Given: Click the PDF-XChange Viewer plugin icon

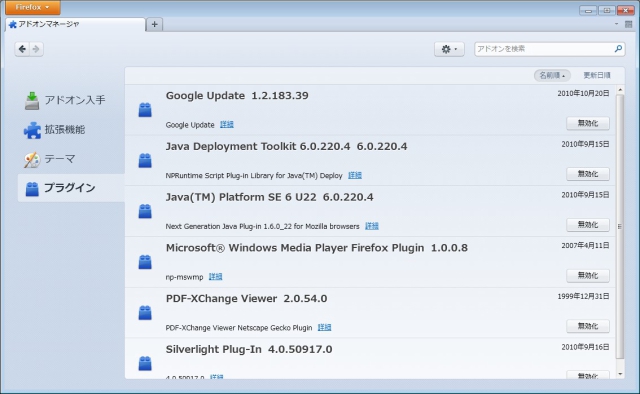Looking at the screenshot, I should [145, 313].
